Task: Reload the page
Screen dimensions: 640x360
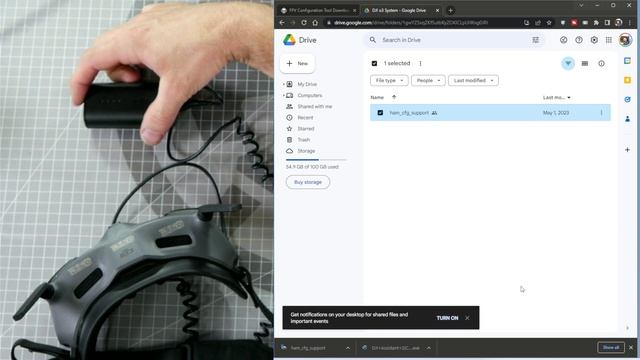Action: pyautogui.click(x=304, y=22)
